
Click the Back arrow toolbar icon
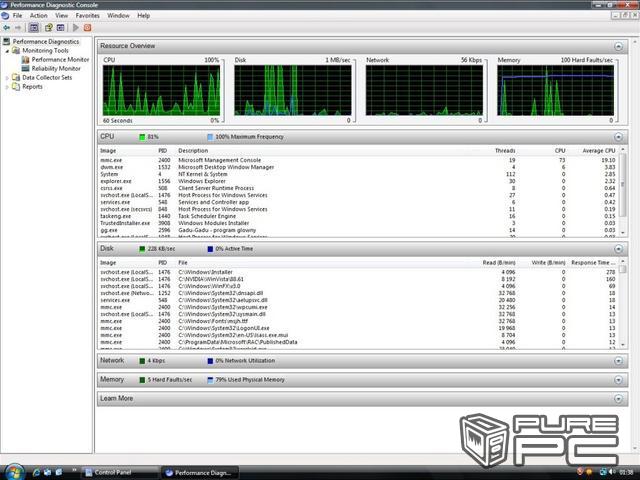(7, 28)
